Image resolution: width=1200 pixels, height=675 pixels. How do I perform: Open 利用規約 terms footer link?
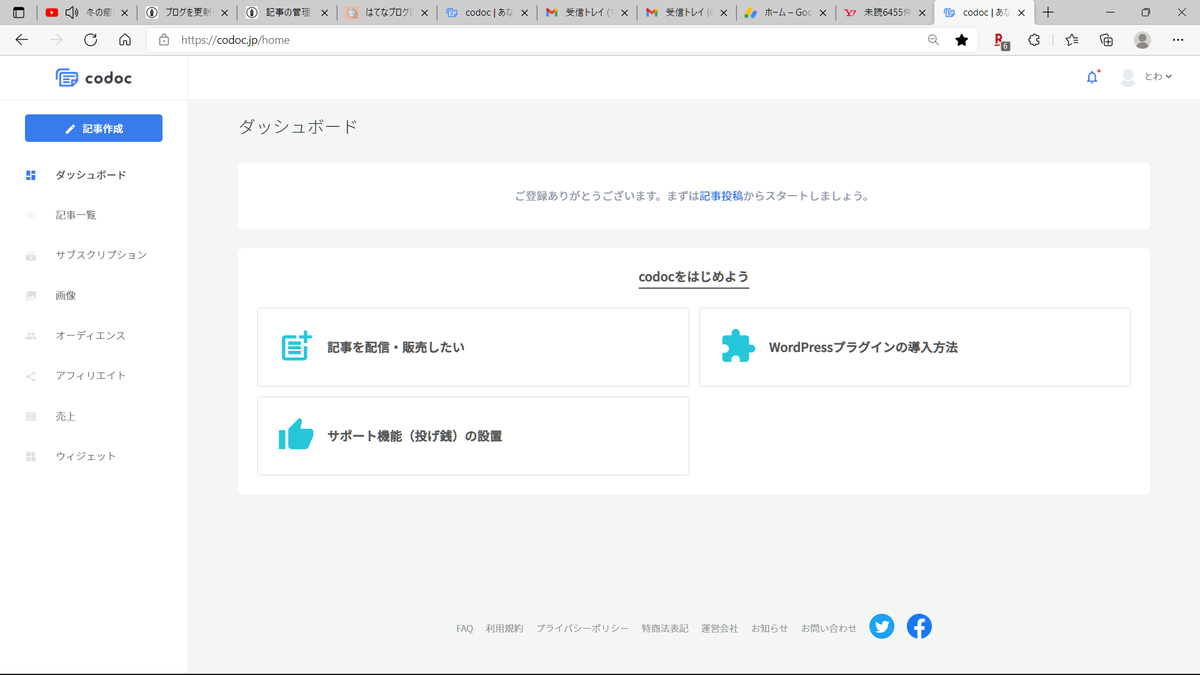504,628
